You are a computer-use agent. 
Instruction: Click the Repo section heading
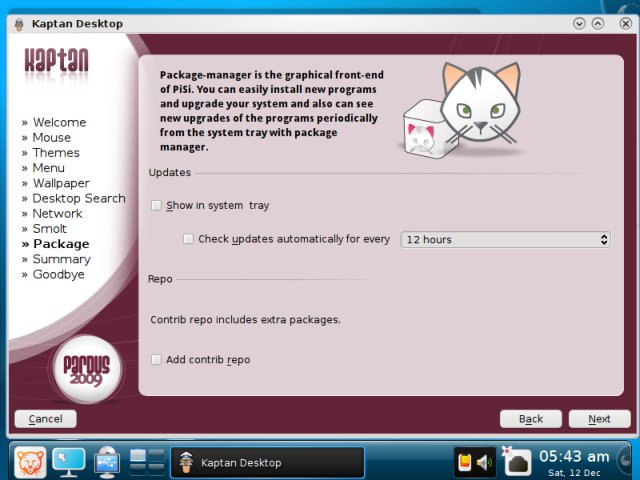(x=160, y=279)
